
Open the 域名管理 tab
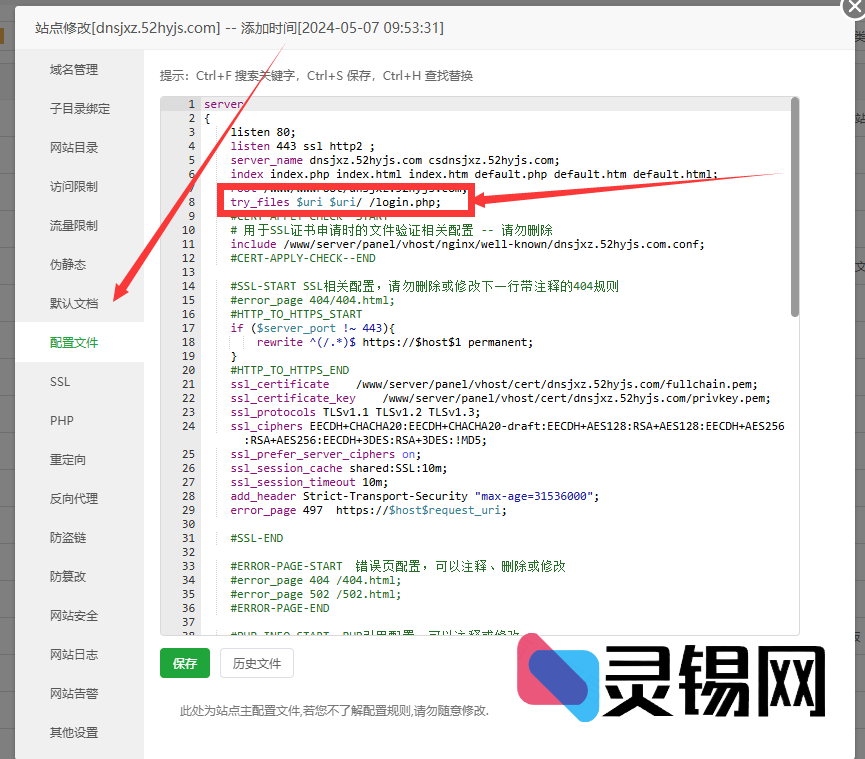(74, 70)
